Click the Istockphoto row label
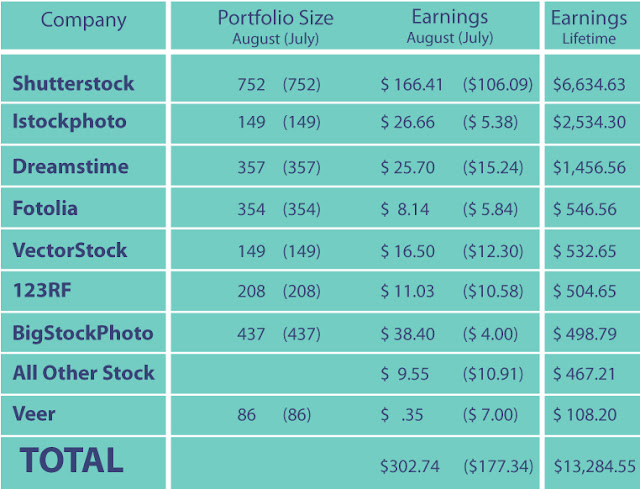This screenshot has width=640, height=489. [69, 122]
